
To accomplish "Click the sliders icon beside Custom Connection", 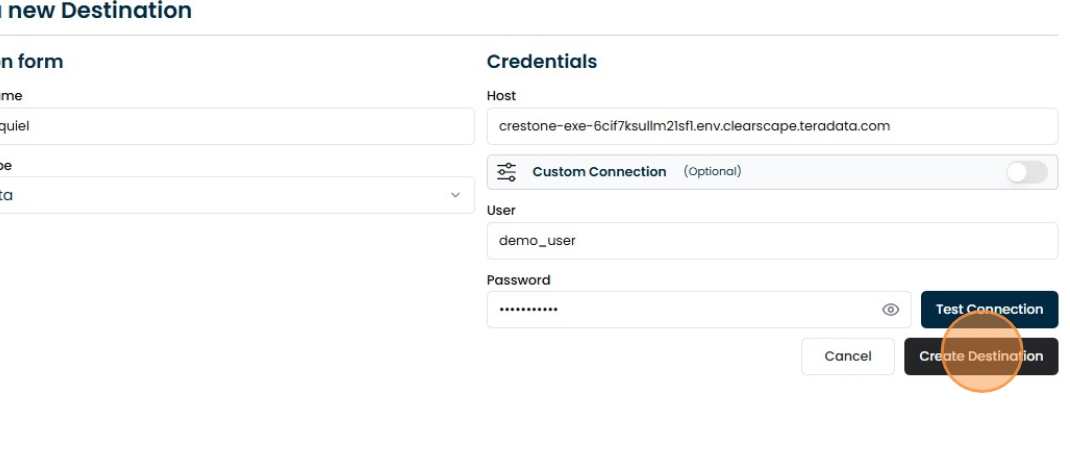I will (507, 172).
